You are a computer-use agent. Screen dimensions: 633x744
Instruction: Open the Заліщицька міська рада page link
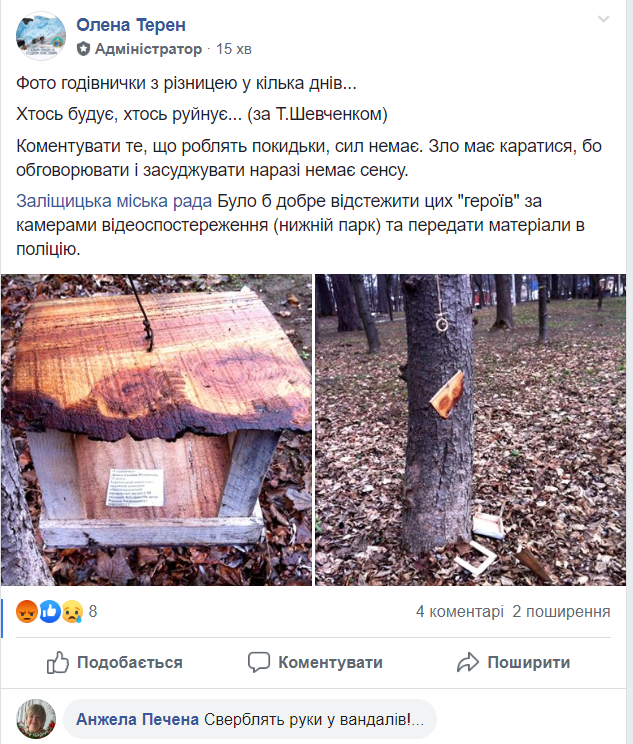pyautogui.click(x=114, y=201)
